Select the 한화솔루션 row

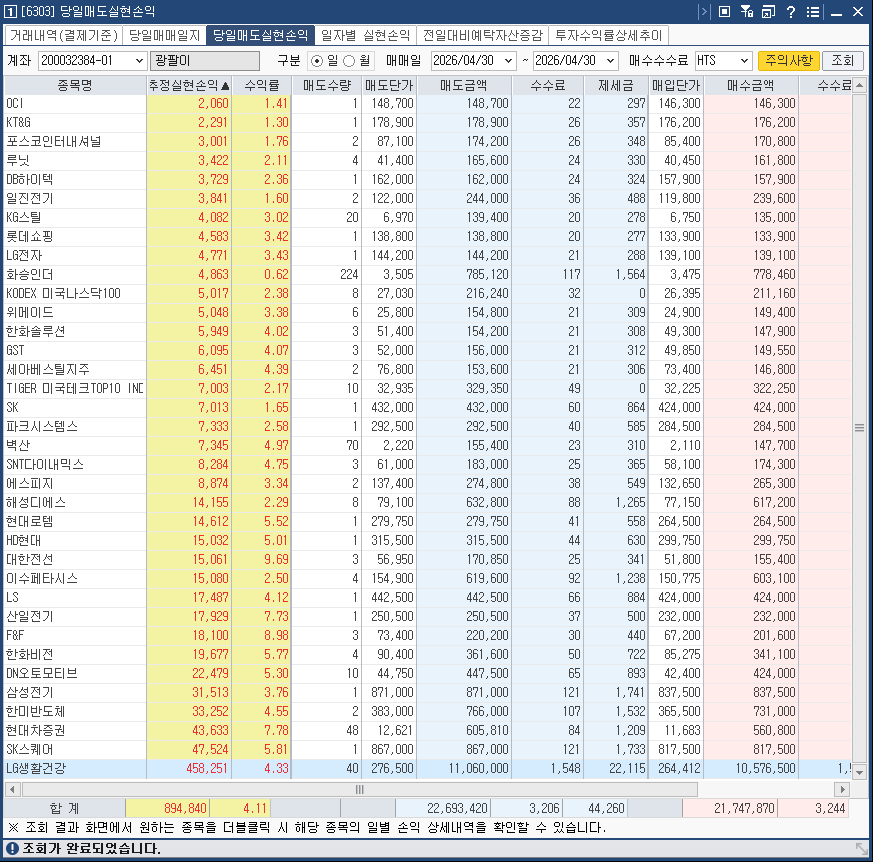click(428, 331)
